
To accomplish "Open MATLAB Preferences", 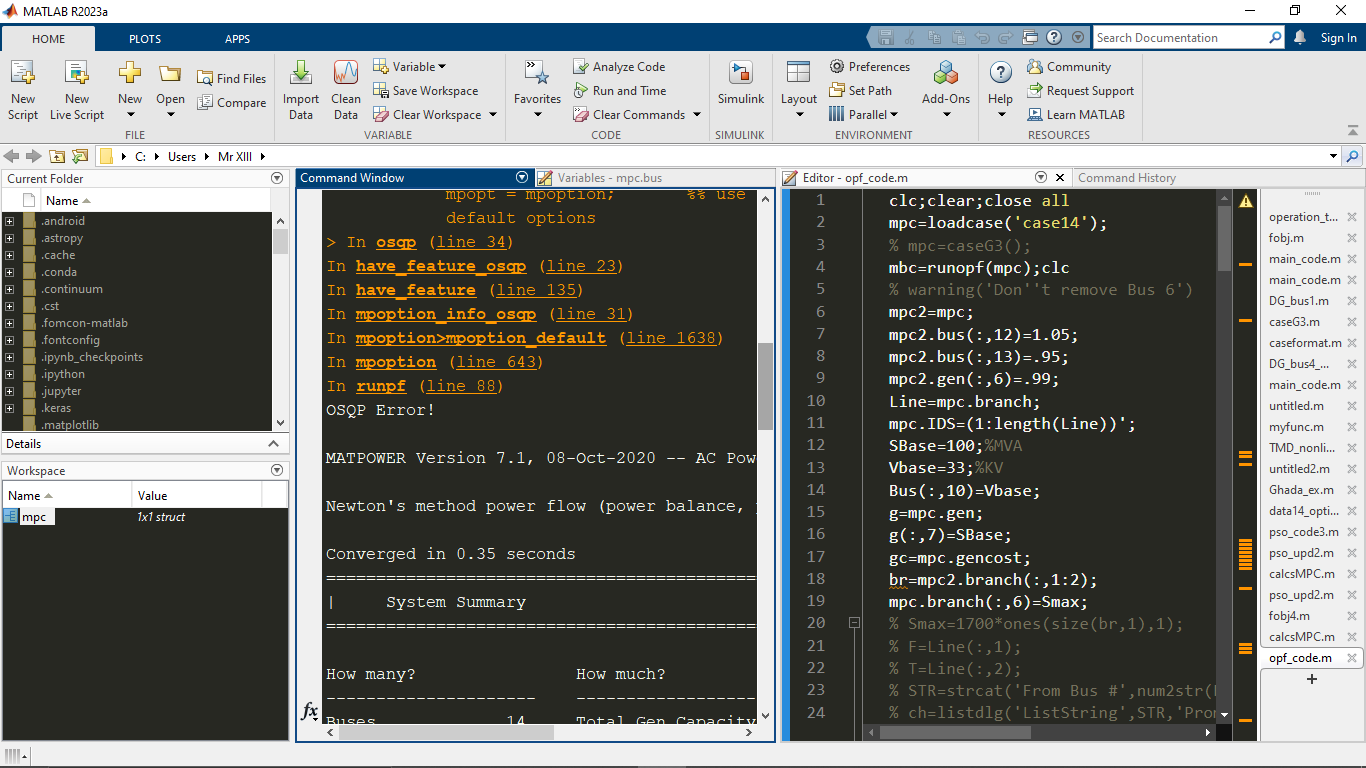I will click(880, 66).
